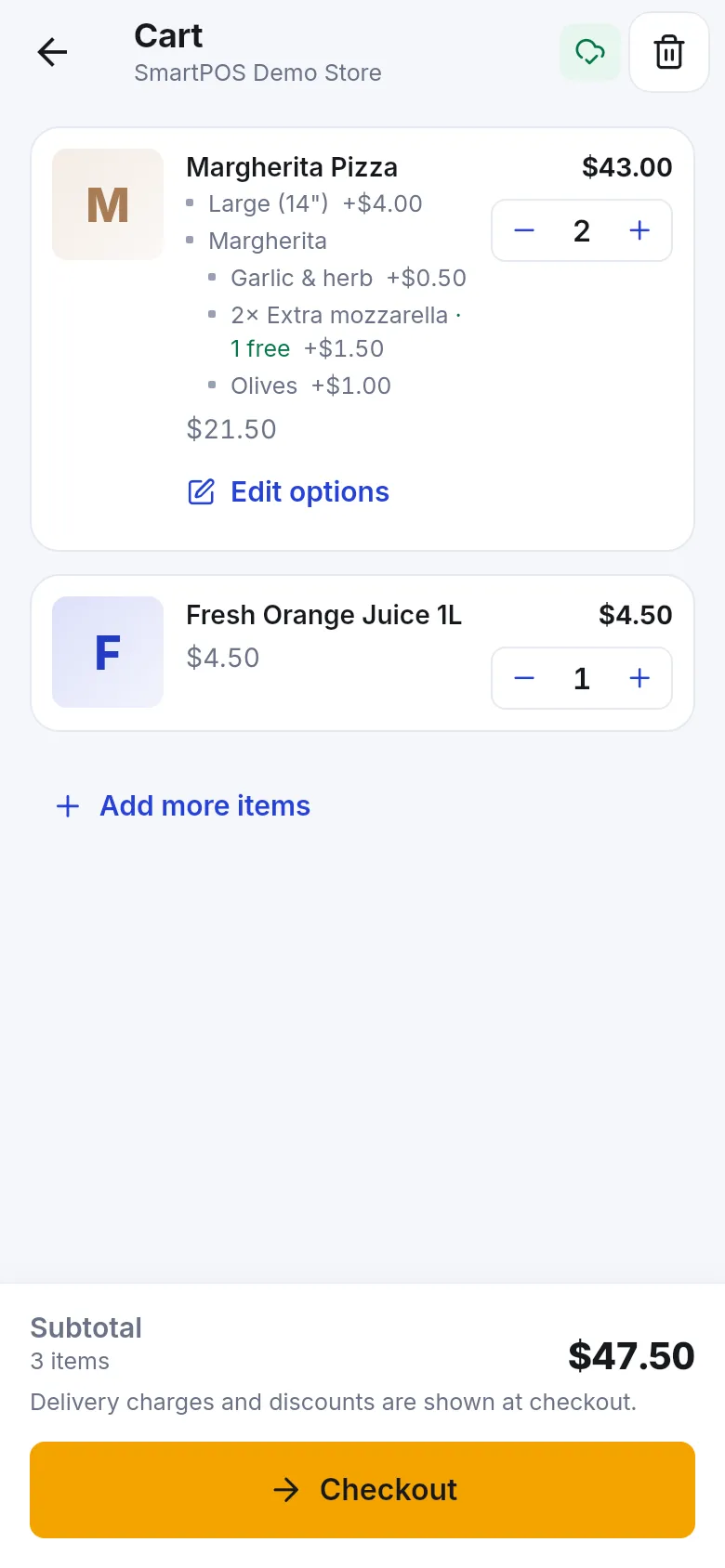725x1568 pixels.
Task: Proceed with the Checkout button
Action: click(x=362, y=1490)
